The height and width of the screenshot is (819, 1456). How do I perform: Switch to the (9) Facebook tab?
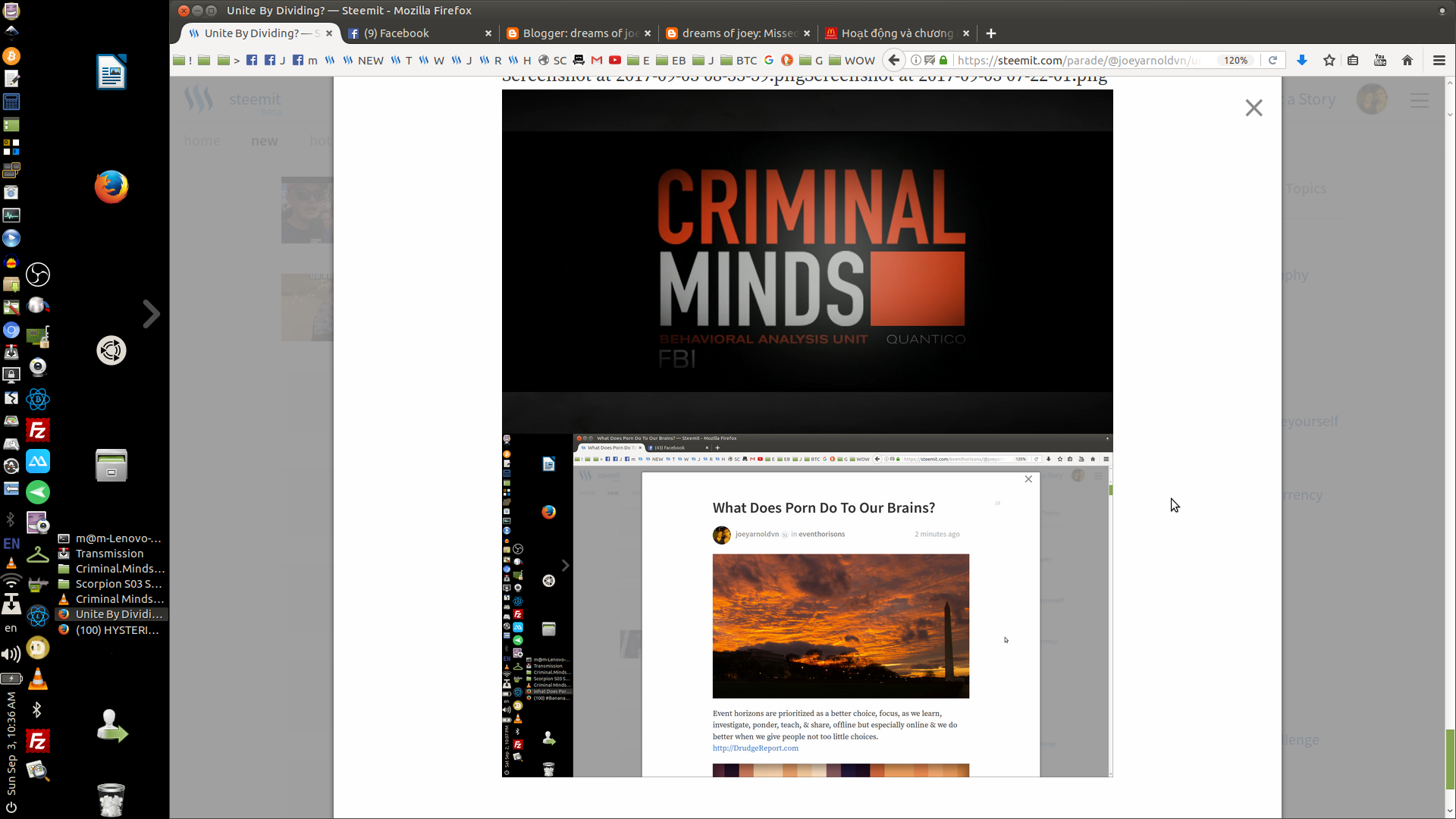419,33
